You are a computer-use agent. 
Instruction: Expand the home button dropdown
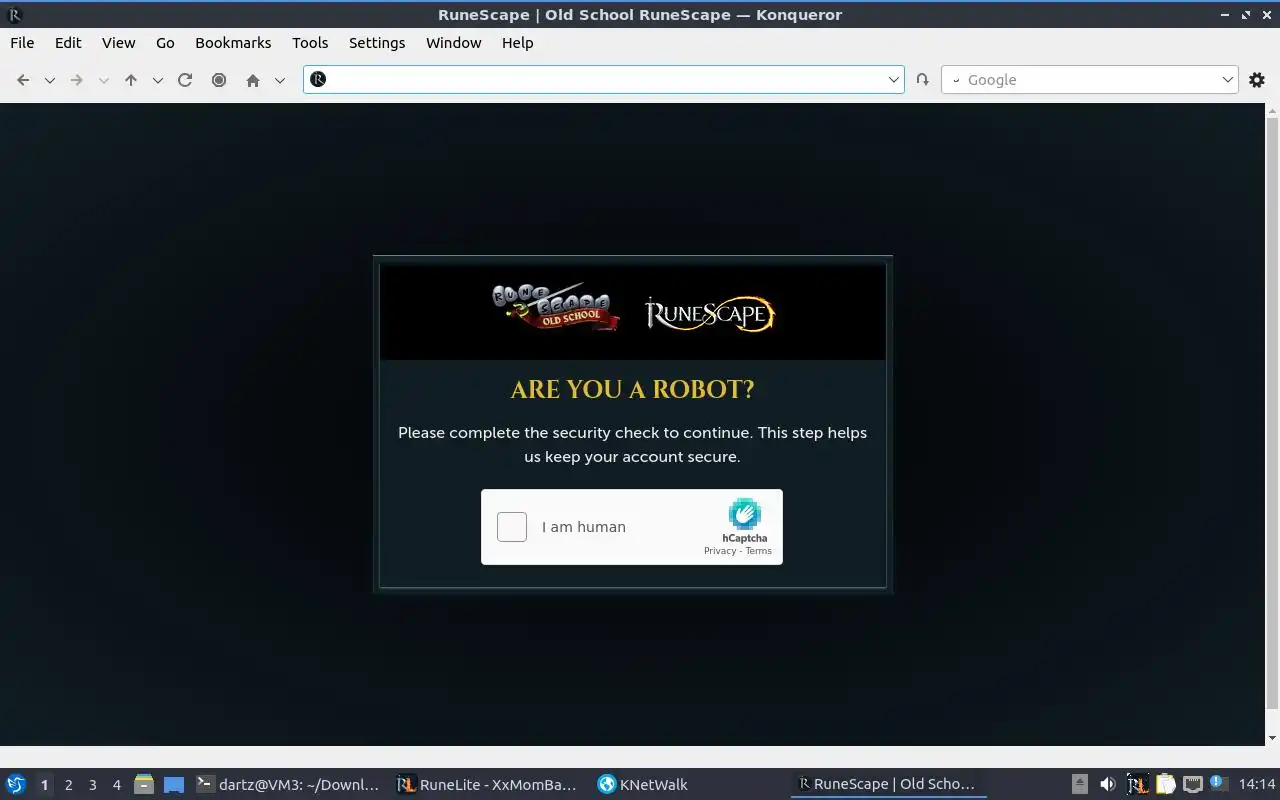click(280, 80)
